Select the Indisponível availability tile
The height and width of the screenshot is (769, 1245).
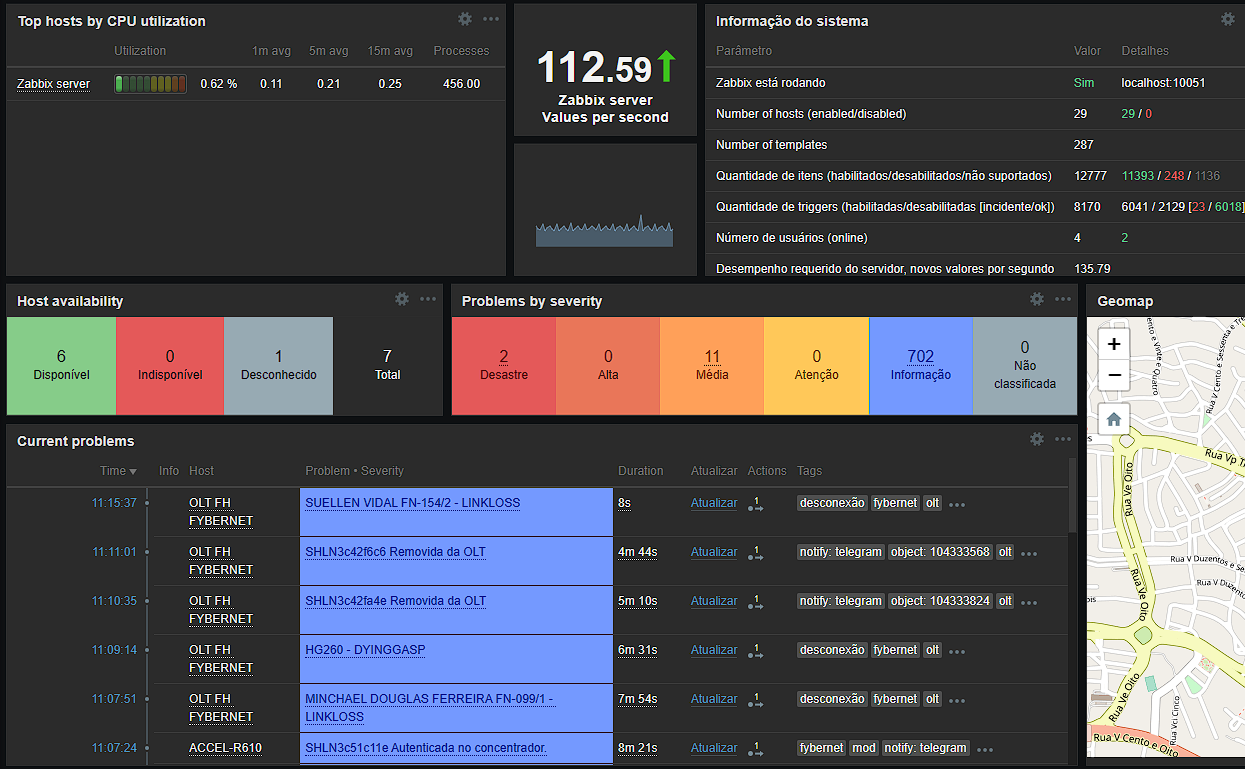[170, 366]
